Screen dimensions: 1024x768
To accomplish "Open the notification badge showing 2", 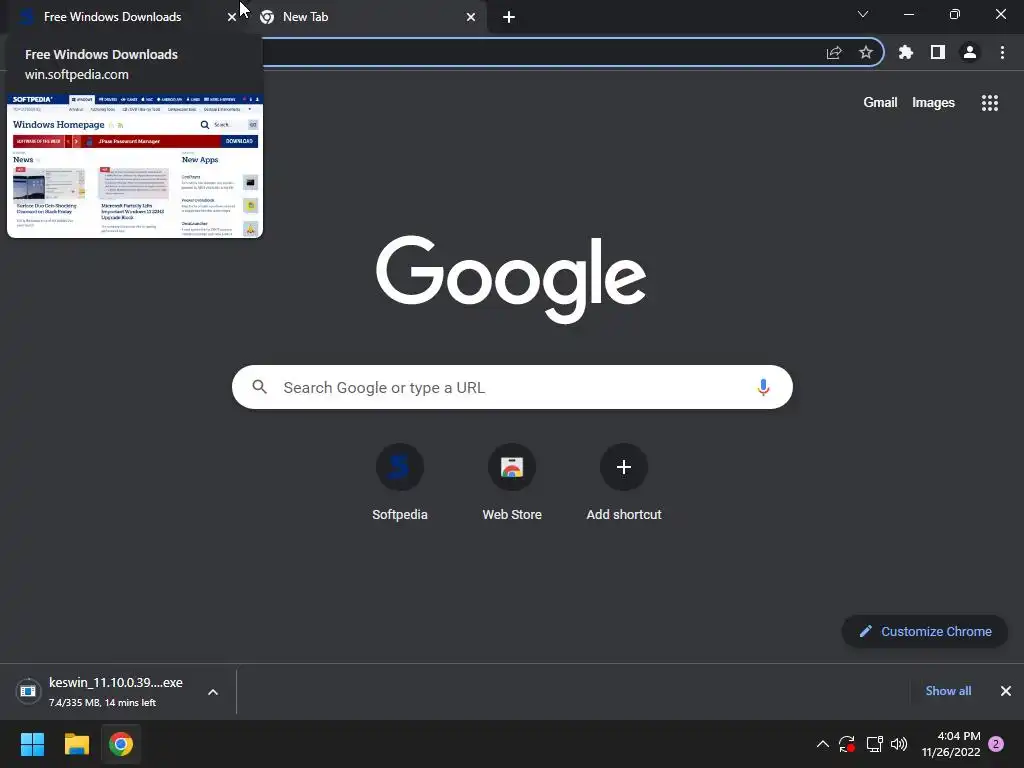I will pos(996,744).
